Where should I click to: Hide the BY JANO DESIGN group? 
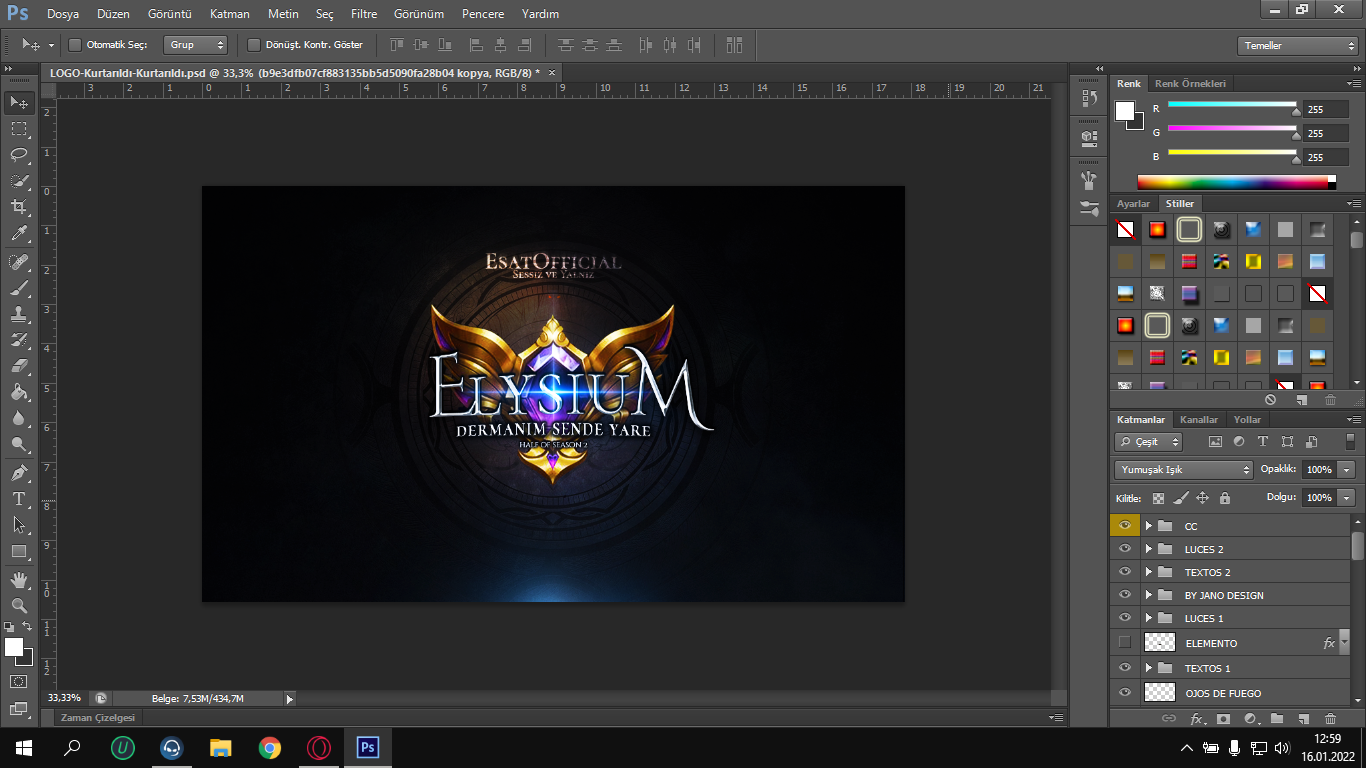1125,595
